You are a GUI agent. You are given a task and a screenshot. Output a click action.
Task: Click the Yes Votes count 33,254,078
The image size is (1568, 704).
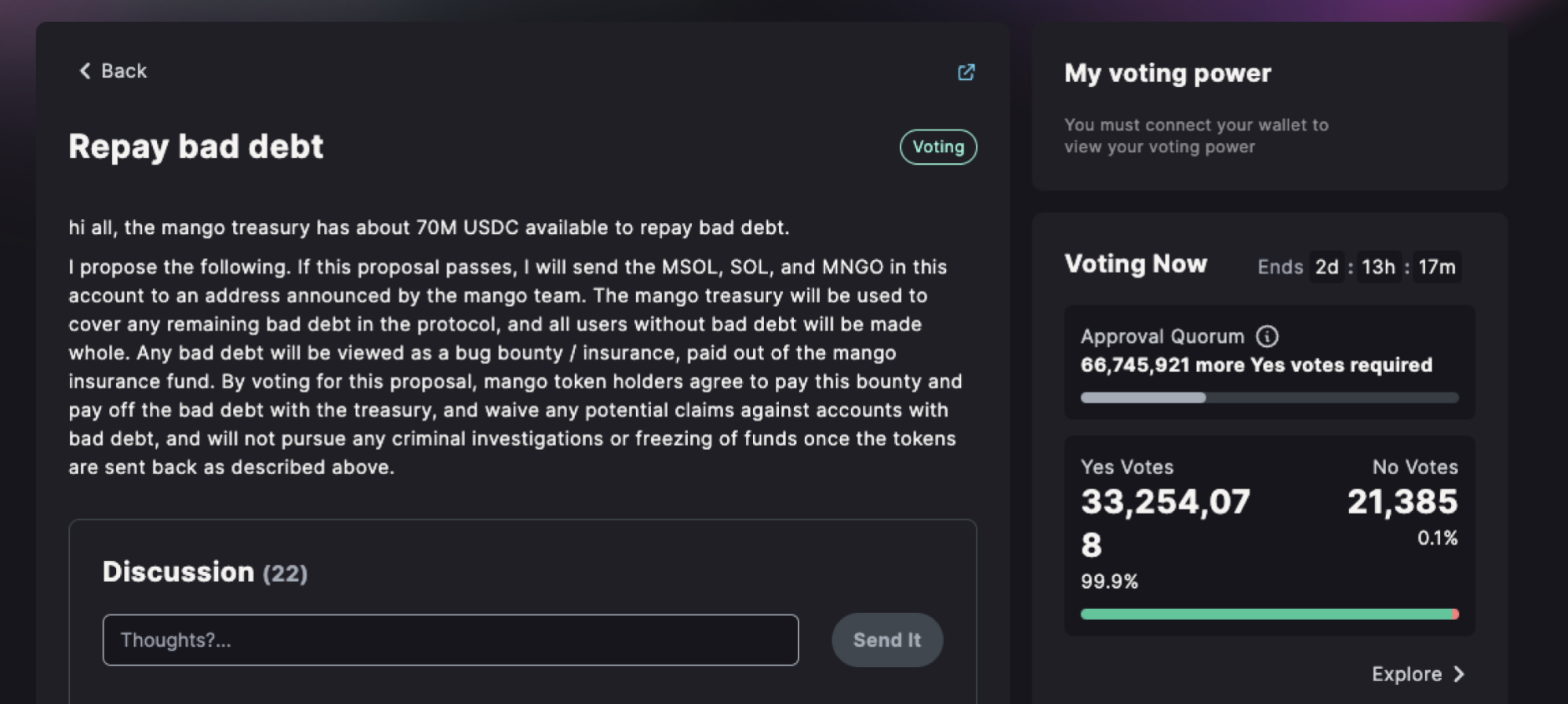click(x=1165, y=522)
